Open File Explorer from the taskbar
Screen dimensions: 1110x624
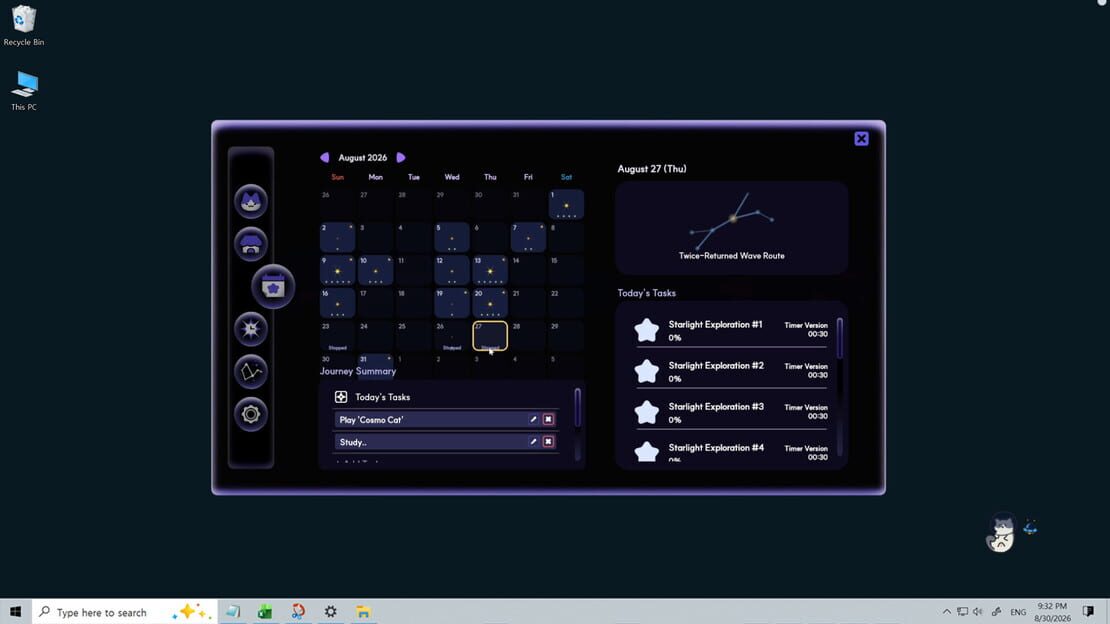363,612
